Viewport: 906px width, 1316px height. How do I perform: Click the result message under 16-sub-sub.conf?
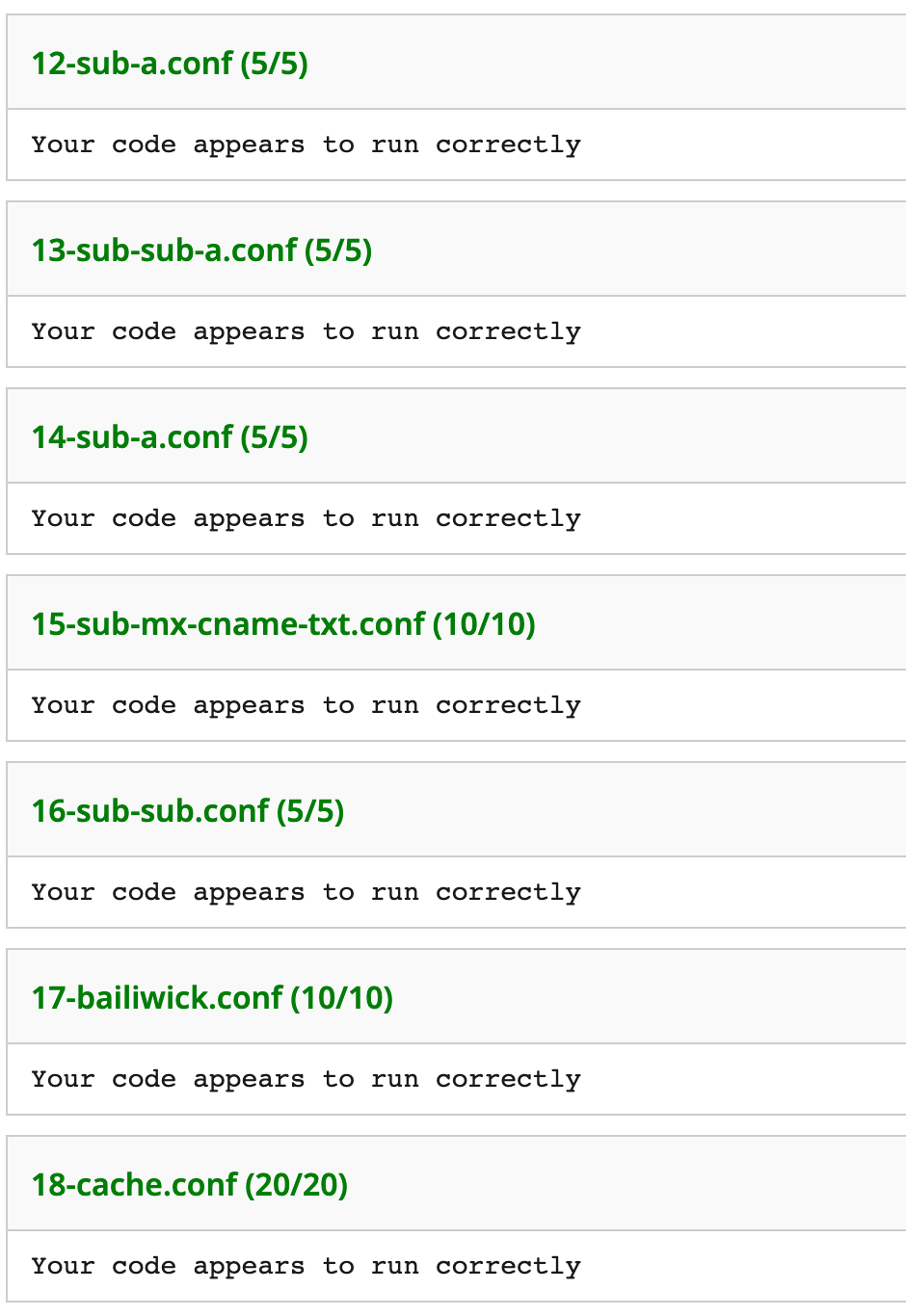click(x=306, y=892)
